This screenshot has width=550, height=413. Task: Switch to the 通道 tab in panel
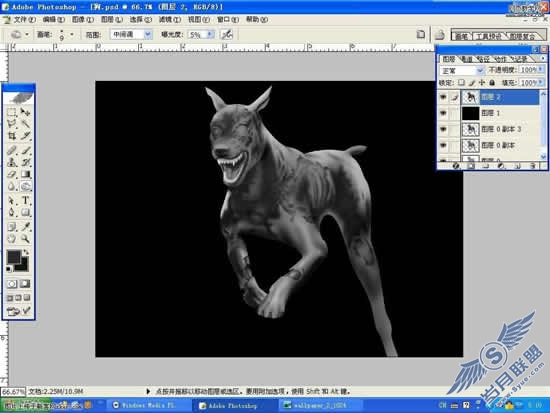coord(467,59)
